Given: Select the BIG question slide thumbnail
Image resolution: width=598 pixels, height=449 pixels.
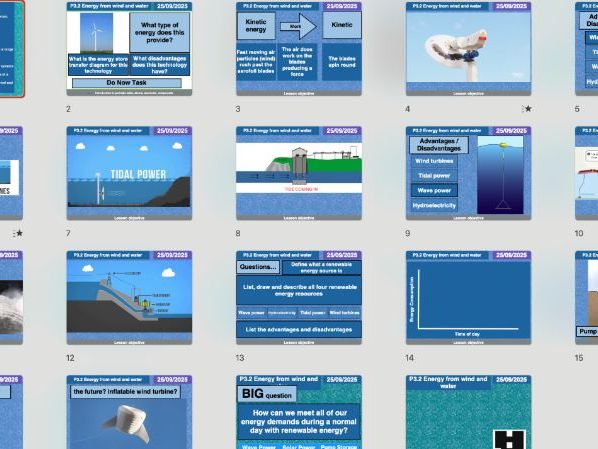Looking at the screenshot, I should pyautogui.click(x=299, y=412).
